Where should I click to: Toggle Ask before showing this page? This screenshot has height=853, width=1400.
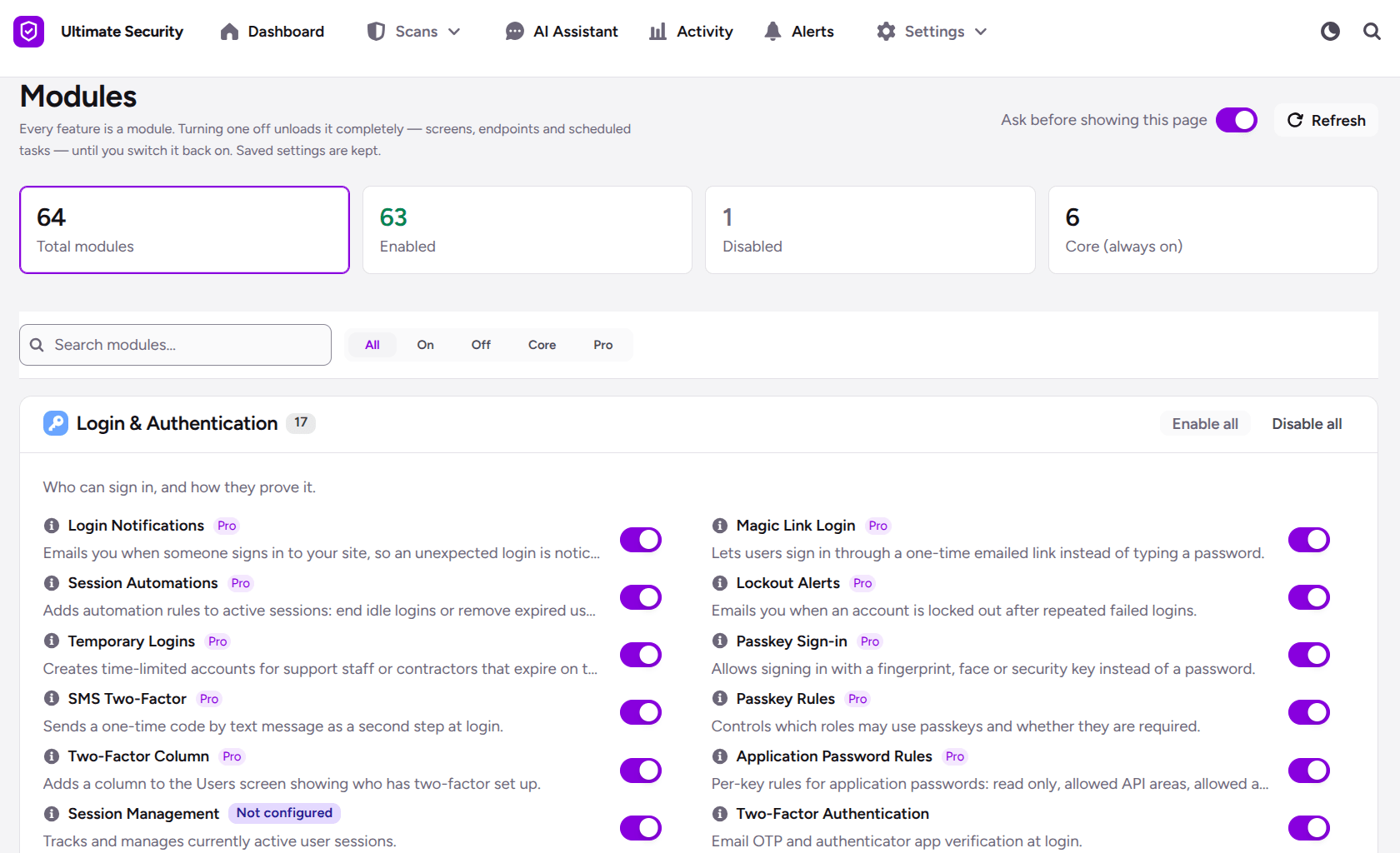1237,120
